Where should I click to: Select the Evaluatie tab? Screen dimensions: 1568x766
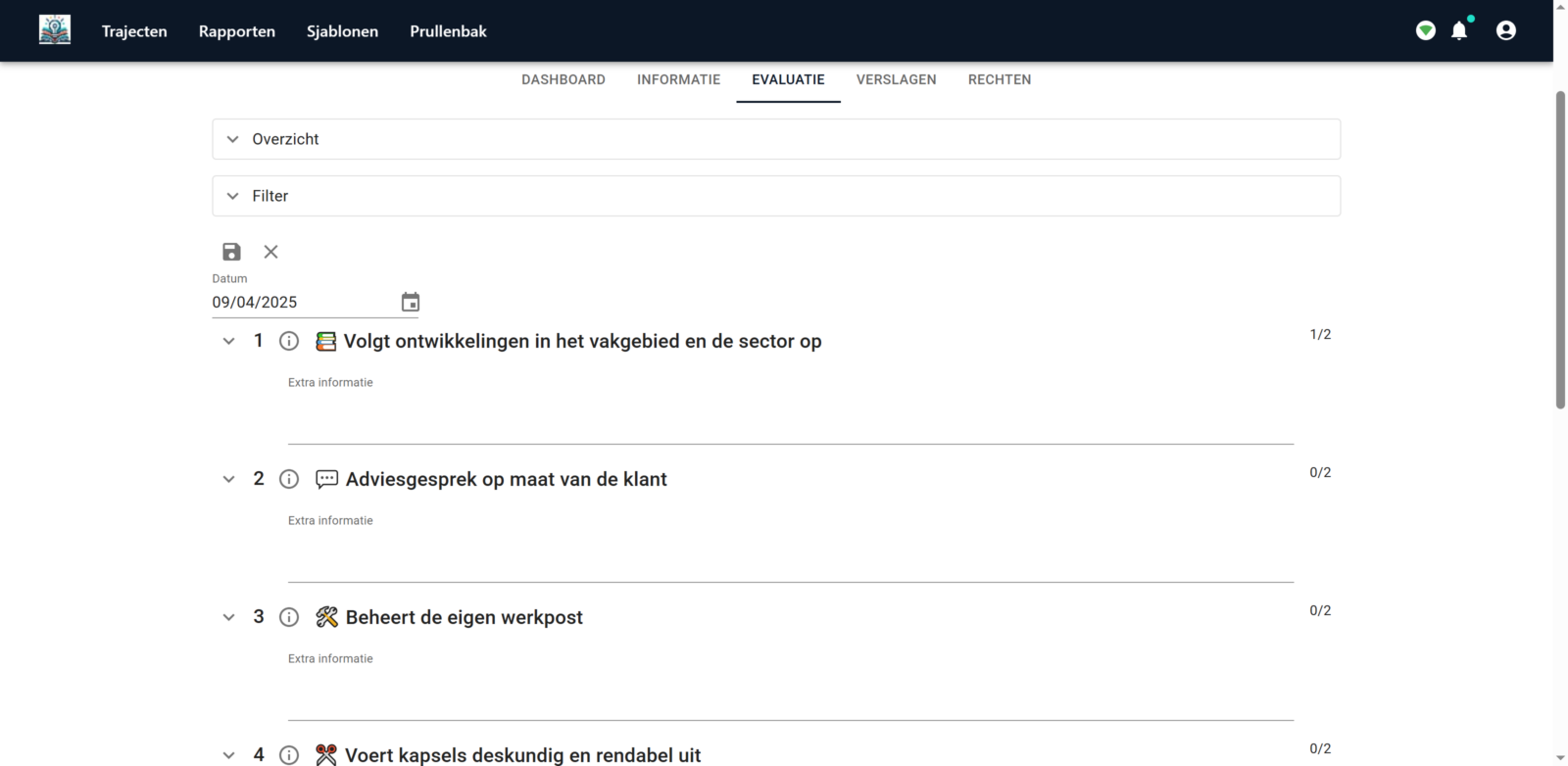click(x=788, y=79)
